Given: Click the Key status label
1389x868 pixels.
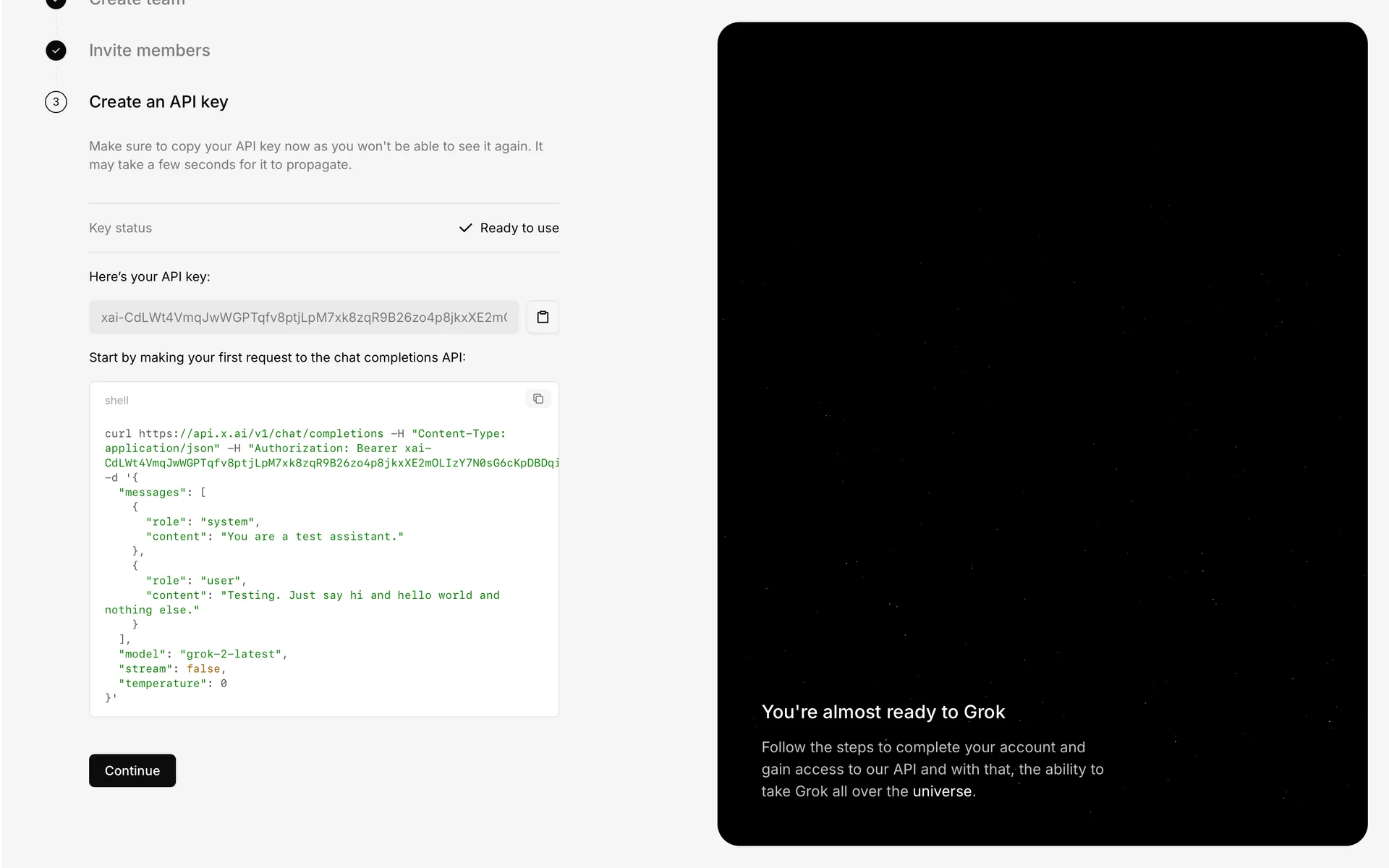Looking at the screenshot, I should pos(120,228).
